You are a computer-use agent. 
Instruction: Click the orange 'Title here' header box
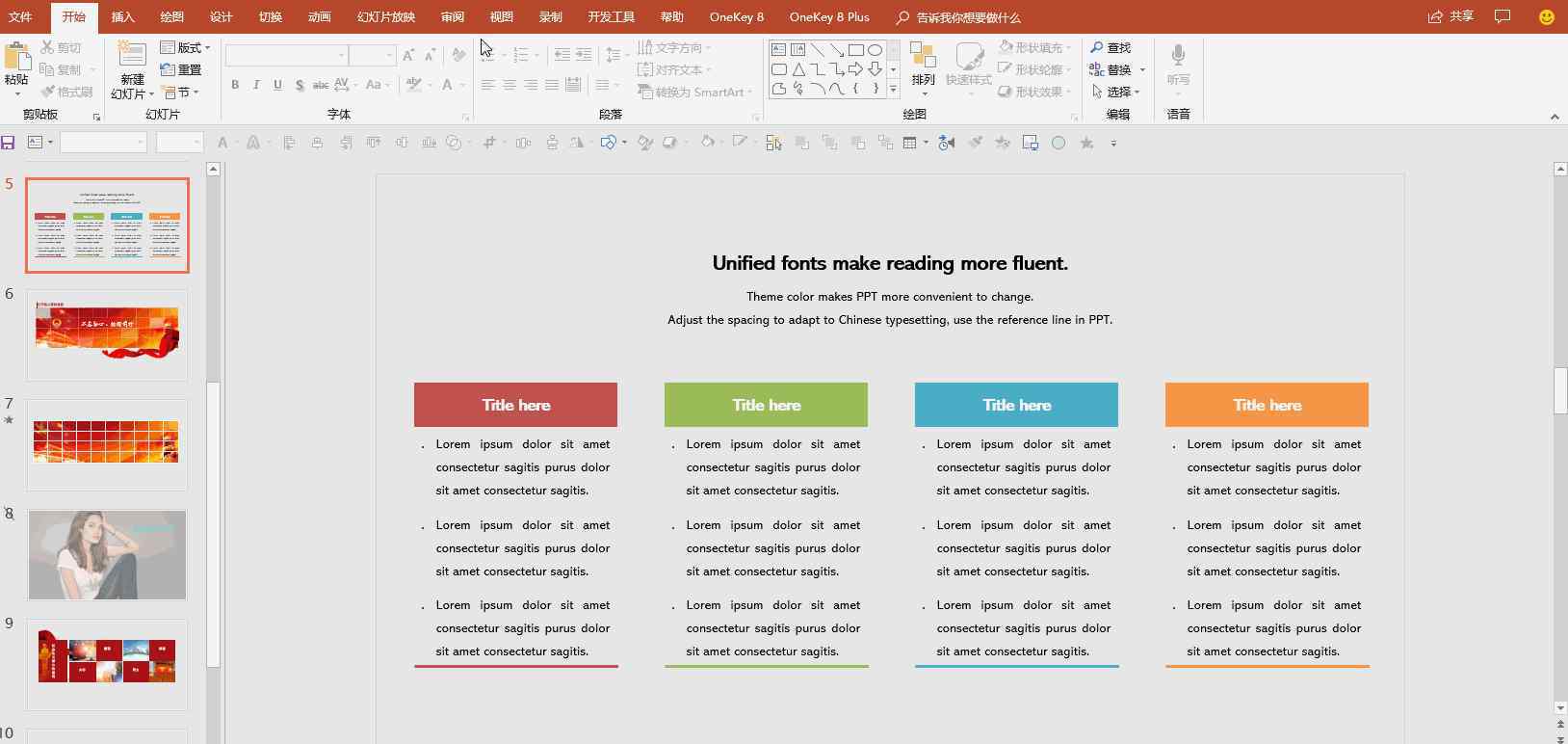(1267, 405)
